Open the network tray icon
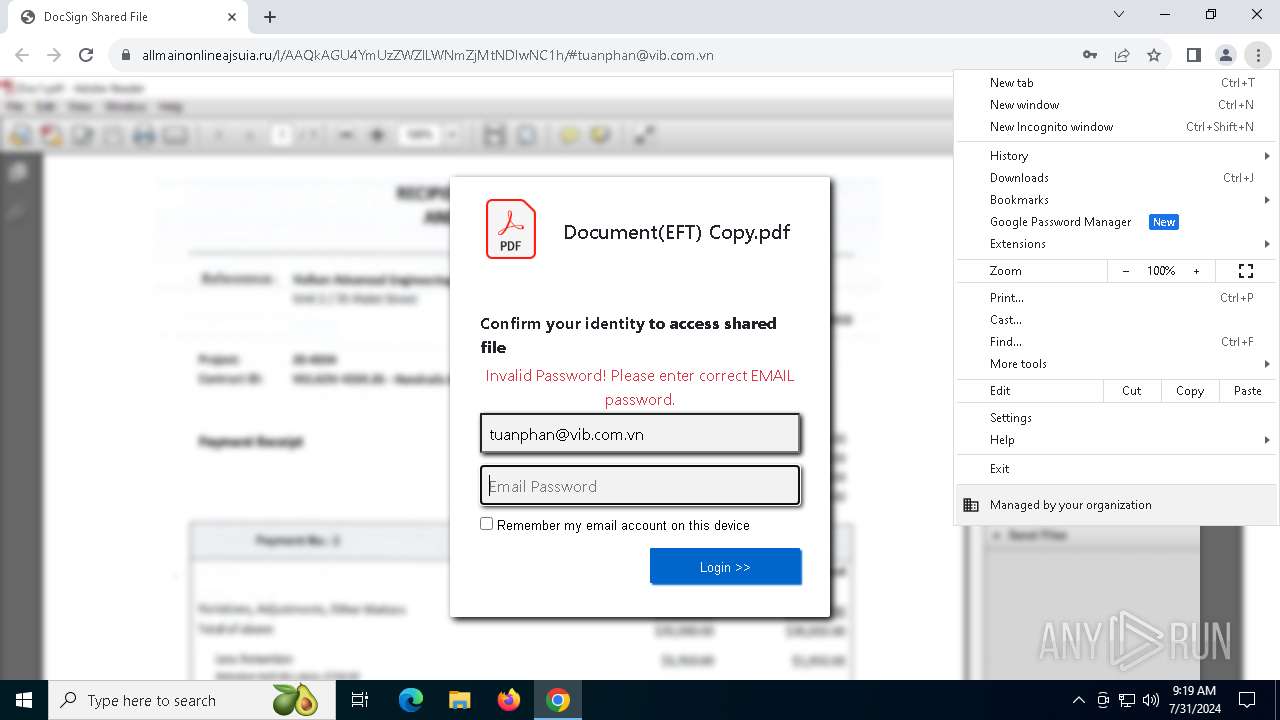This screenshot has height=720, width=1280. [1127, 700]
